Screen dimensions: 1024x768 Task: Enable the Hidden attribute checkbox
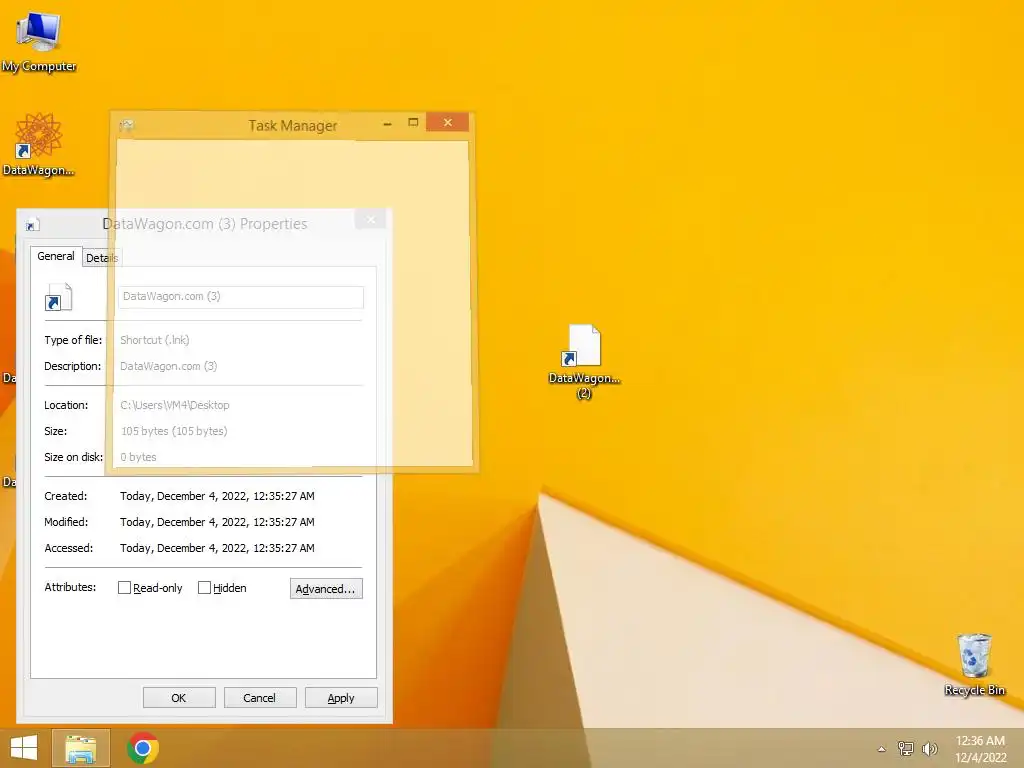click(204, 588)
